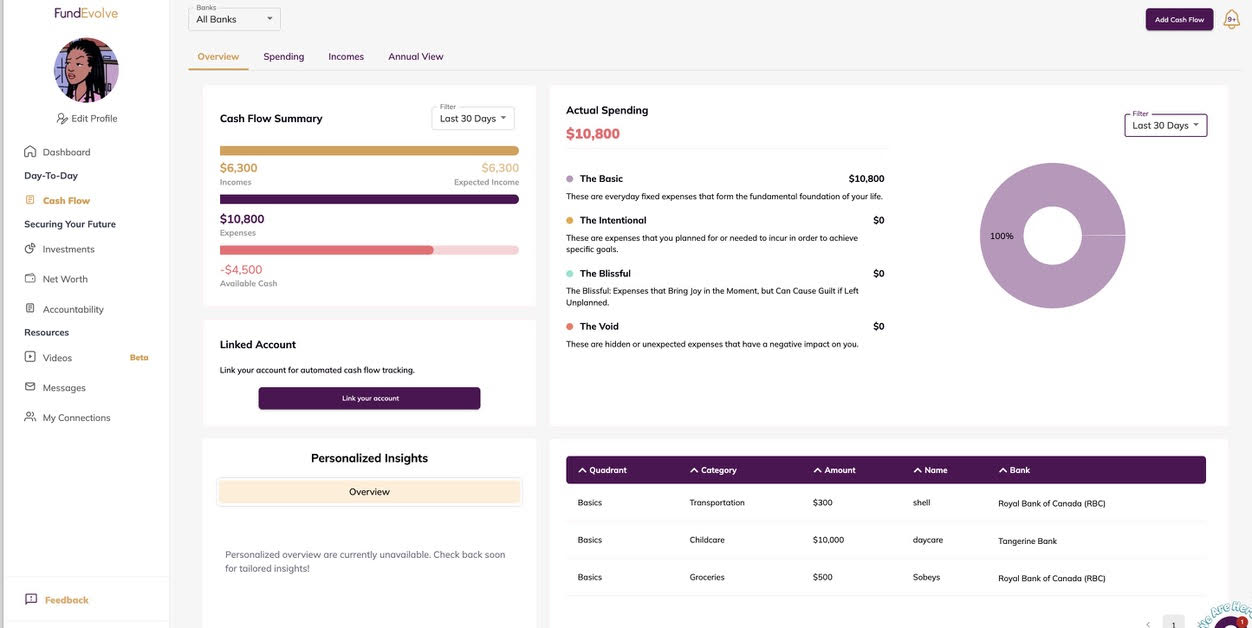Sort table by Category arrow
This screenshot has width=1252, height=628.
694,470
